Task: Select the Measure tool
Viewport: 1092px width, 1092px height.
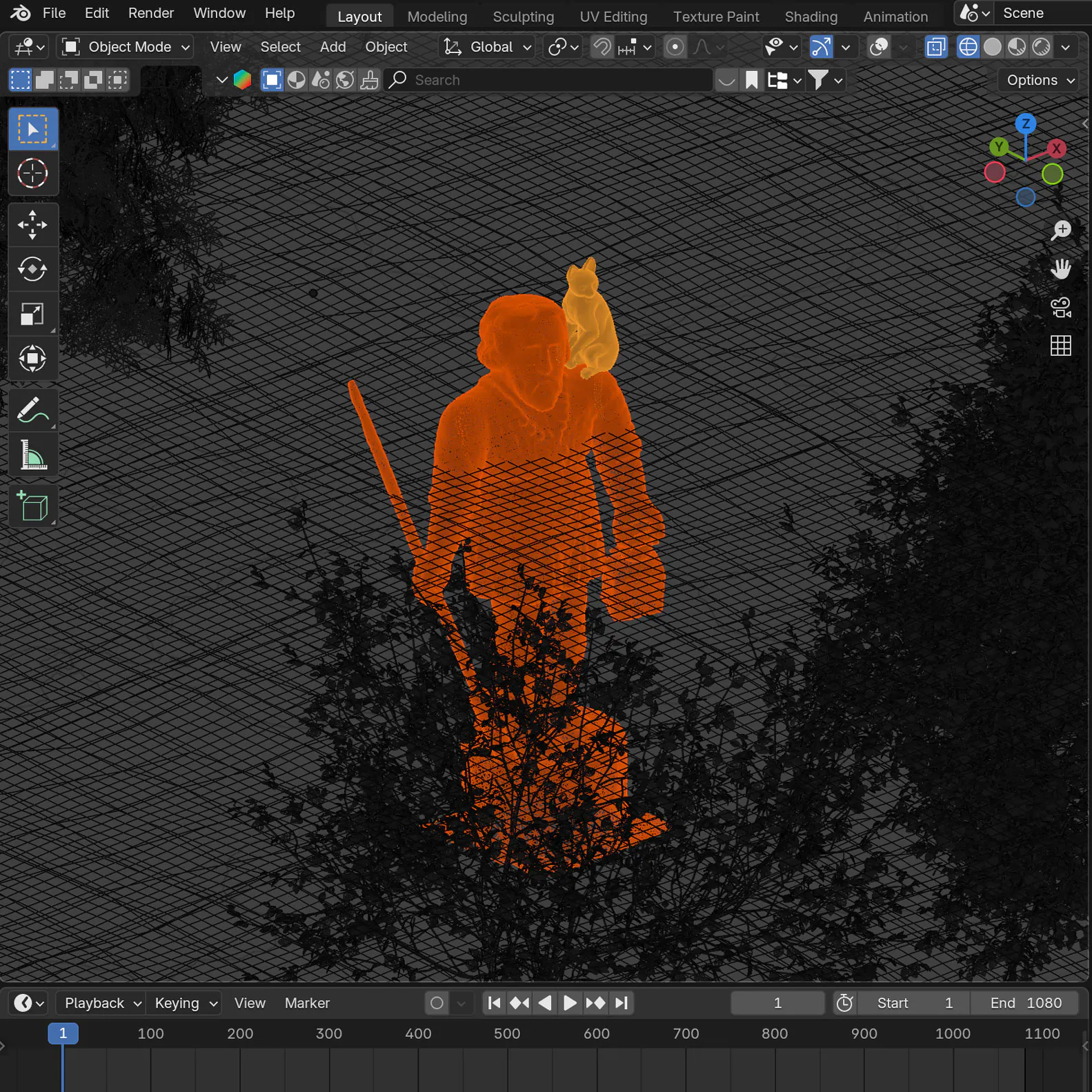Action: [32, 455]
